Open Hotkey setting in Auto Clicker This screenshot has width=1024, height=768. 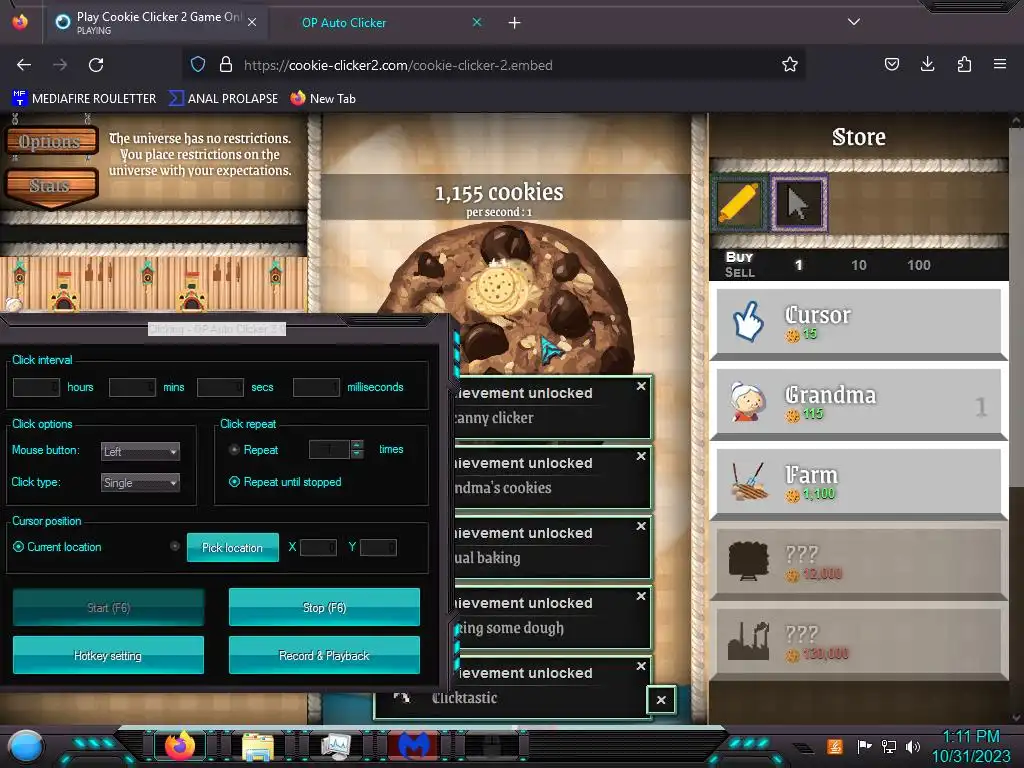pos(108,655)
